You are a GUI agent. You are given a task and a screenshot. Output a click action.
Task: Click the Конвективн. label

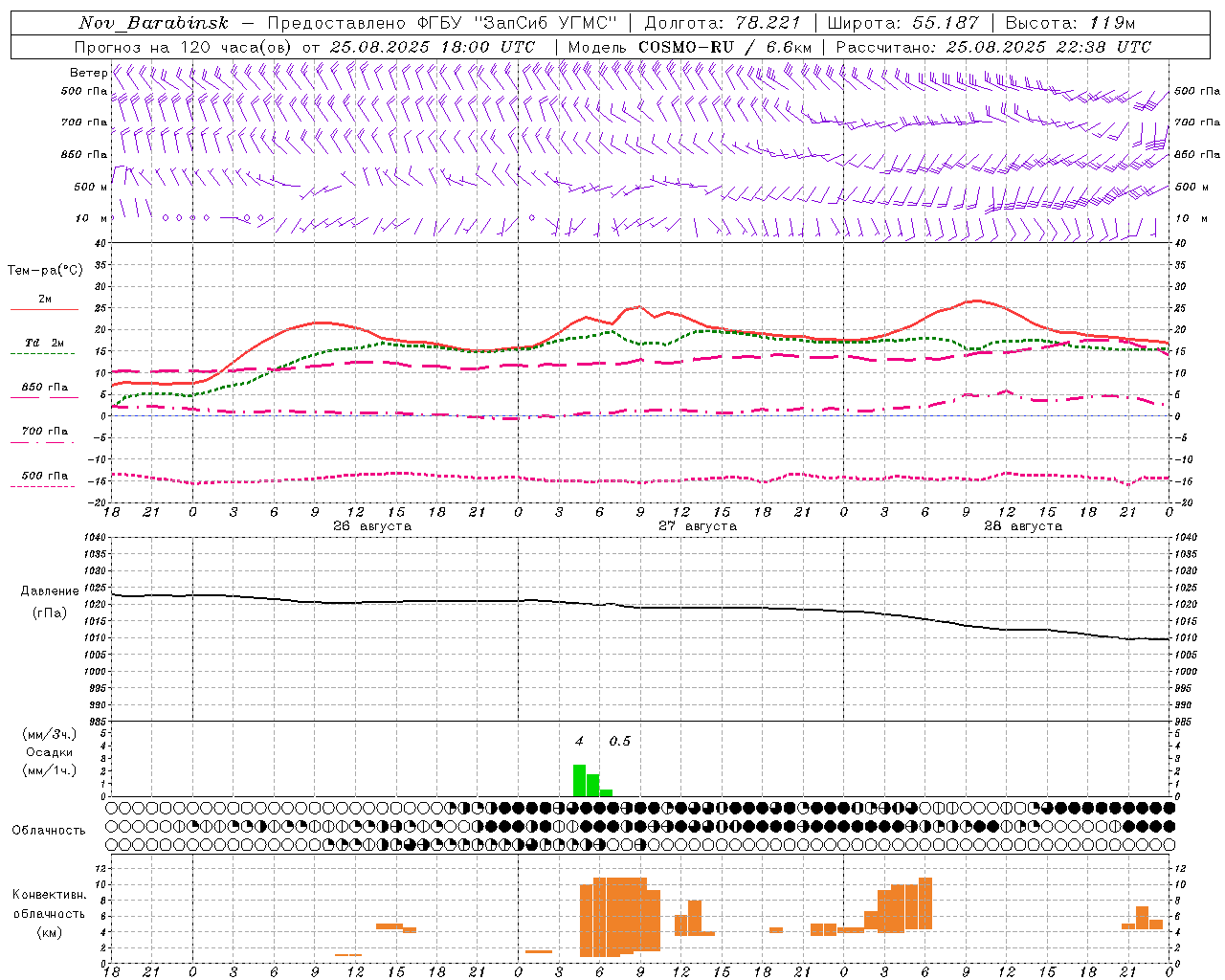point(50,895)
